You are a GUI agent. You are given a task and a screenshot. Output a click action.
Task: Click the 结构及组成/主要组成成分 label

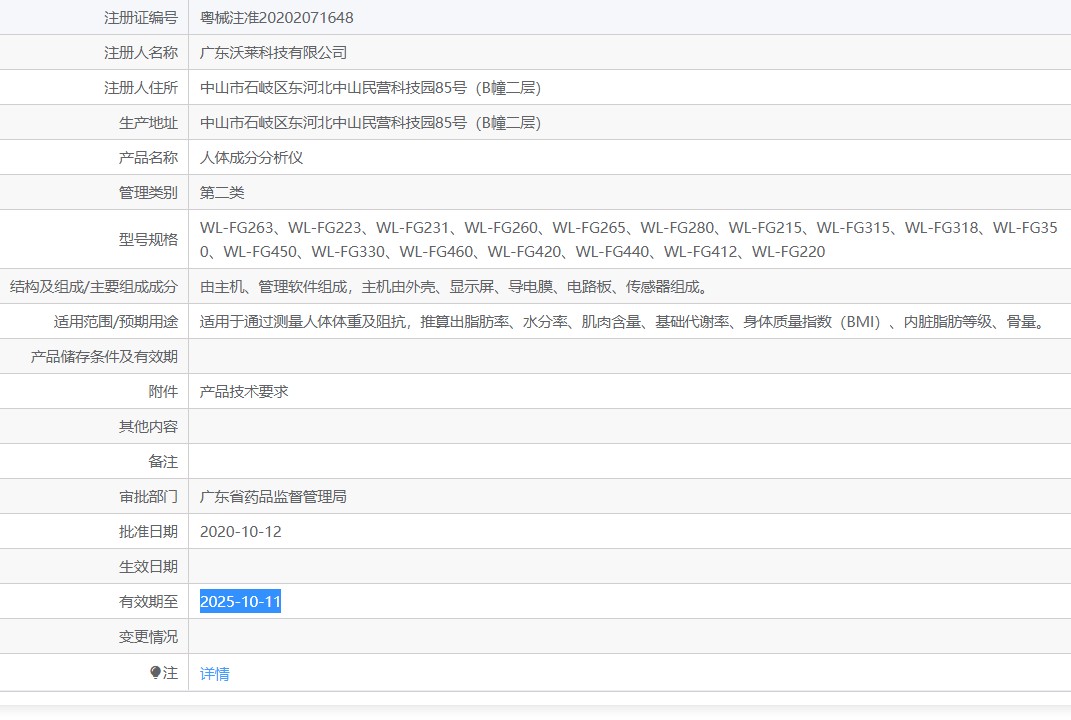(94, 287)
